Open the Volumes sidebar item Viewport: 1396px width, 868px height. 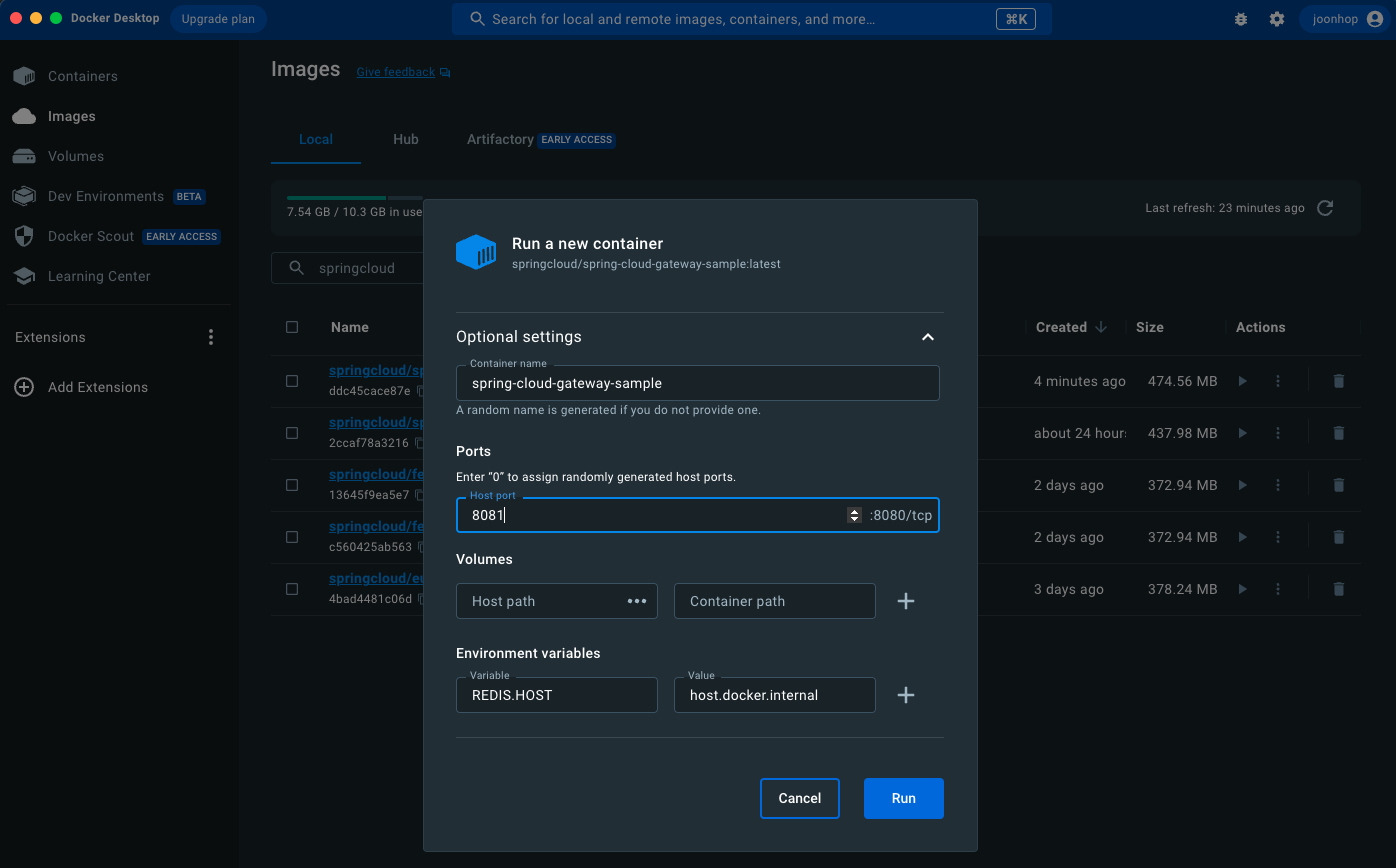point(76,156)
